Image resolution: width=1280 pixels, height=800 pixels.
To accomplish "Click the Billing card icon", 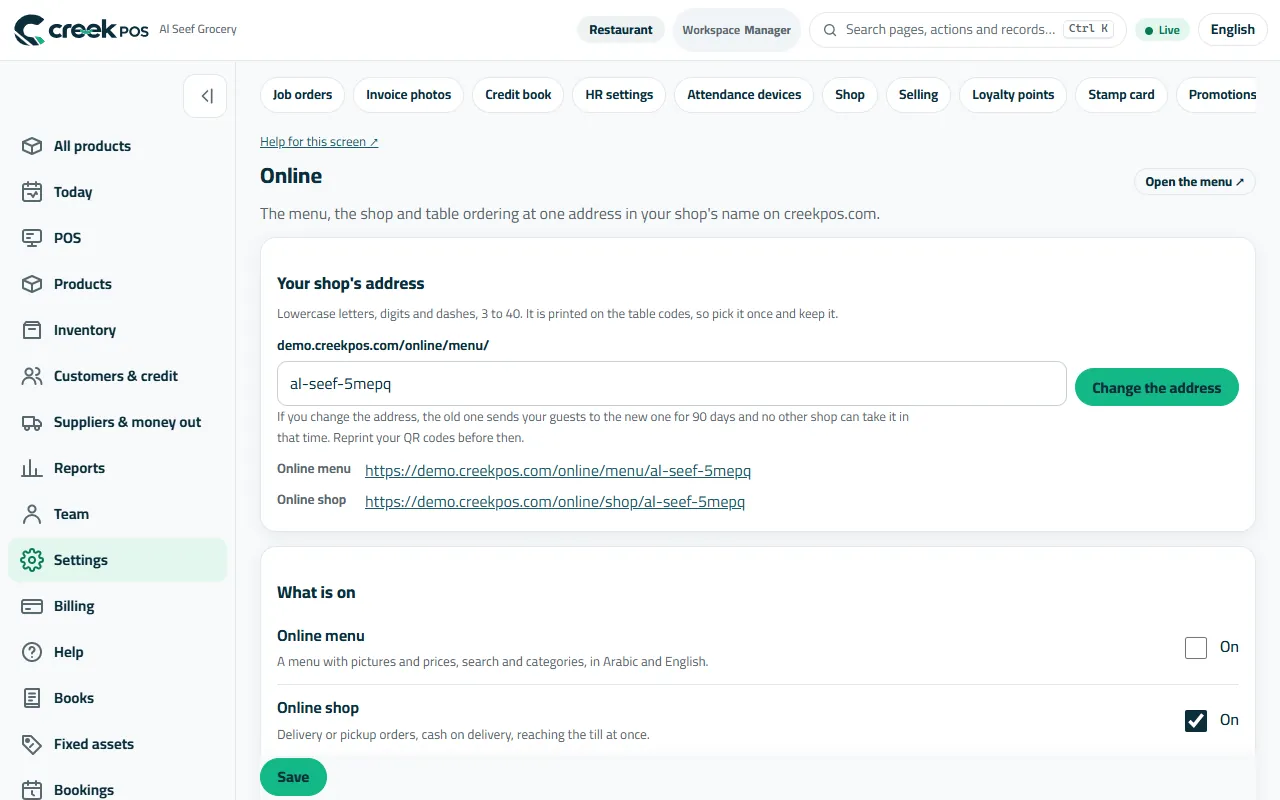I will pos(32,606).
